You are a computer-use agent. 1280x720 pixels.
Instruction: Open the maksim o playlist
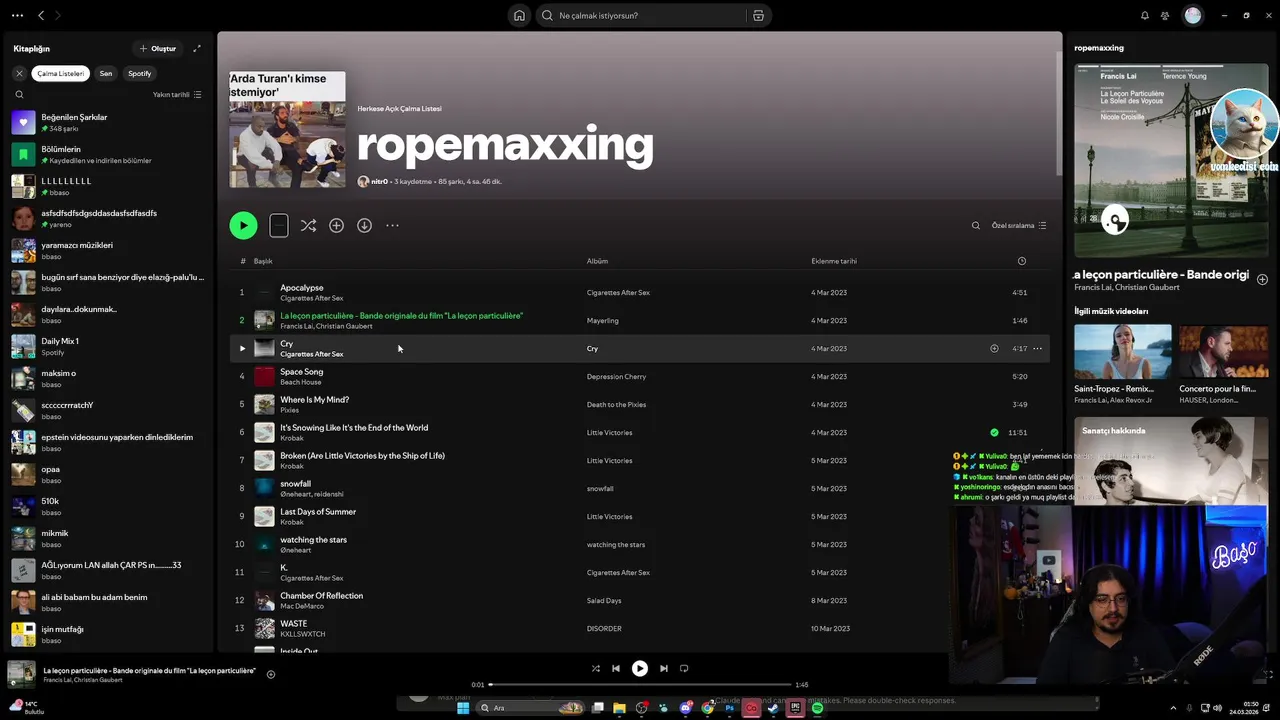click(x=108, y=378)
